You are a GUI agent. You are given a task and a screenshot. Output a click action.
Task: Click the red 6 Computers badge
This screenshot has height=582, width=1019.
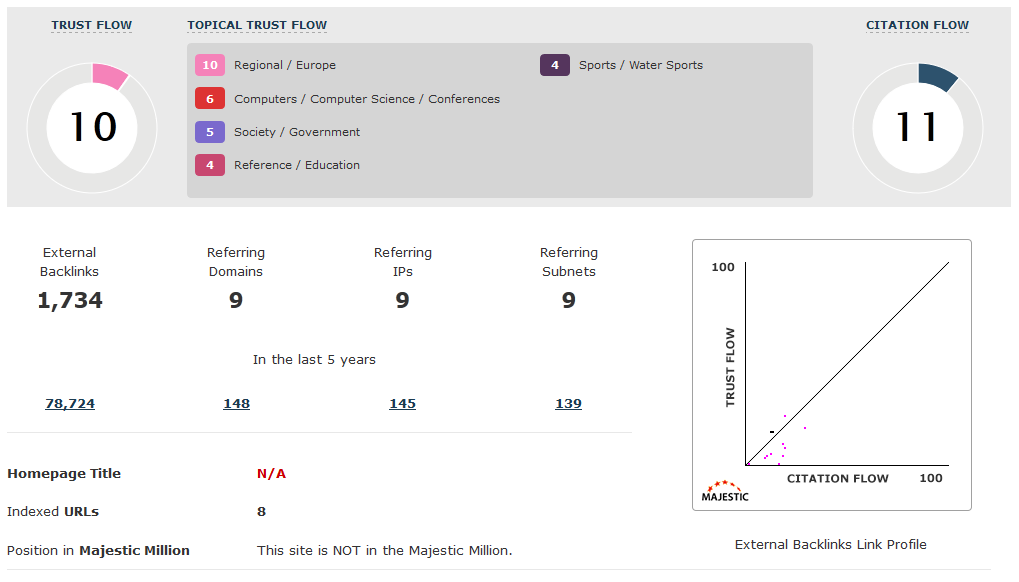pyautogui.click(x=210, y=99)
